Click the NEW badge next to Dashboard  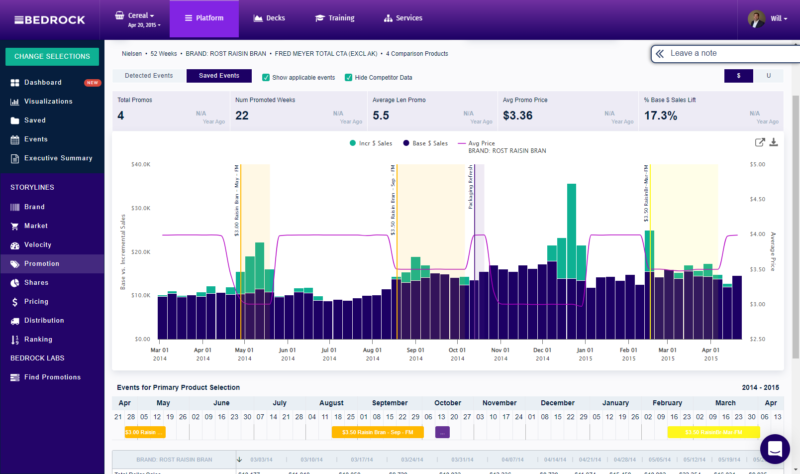[92, 83]
